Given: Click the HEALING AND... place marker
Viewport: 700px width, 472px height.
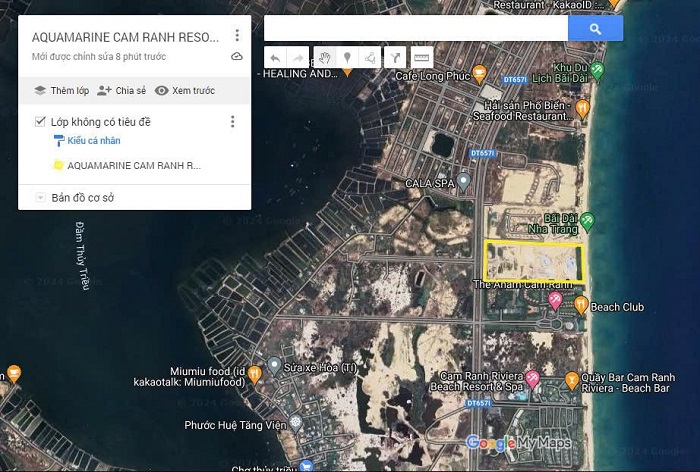Looking at the screenshot, I should click(x=347, y=72).
